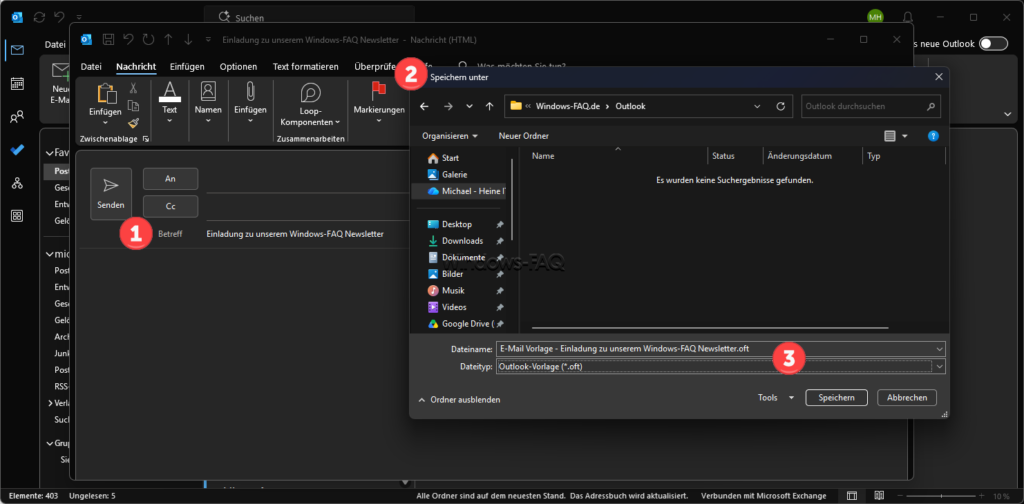Open Zwischenablage dialog launcher
The height and width of the screenshot is (504, 1024).
point(146,139)
